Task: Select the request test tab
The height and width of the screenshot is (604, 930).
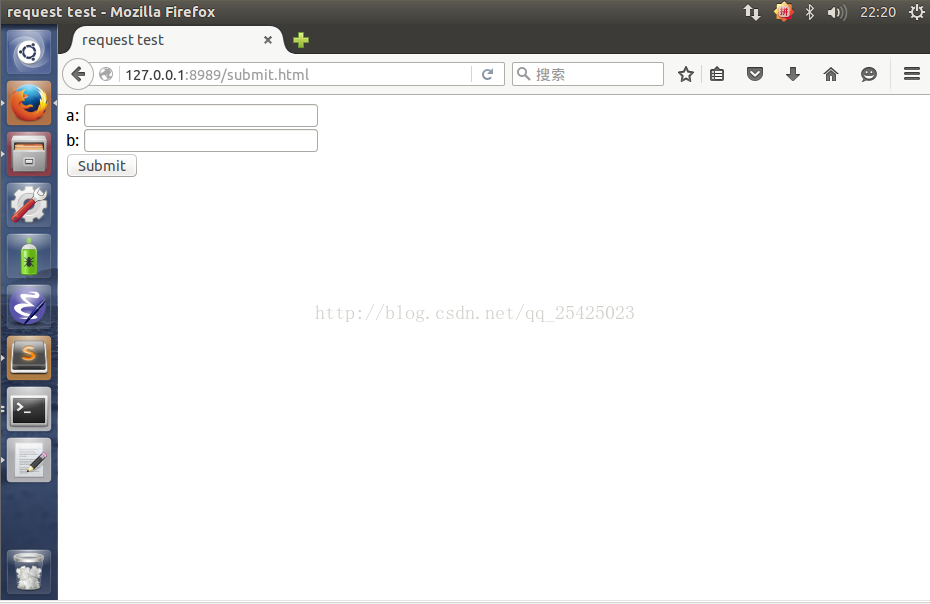Action: [x=177, y=40]
